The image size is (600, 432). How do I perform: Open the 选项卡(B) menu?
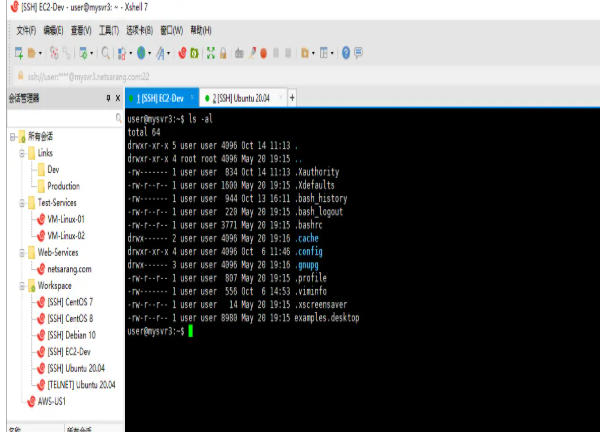140,31
